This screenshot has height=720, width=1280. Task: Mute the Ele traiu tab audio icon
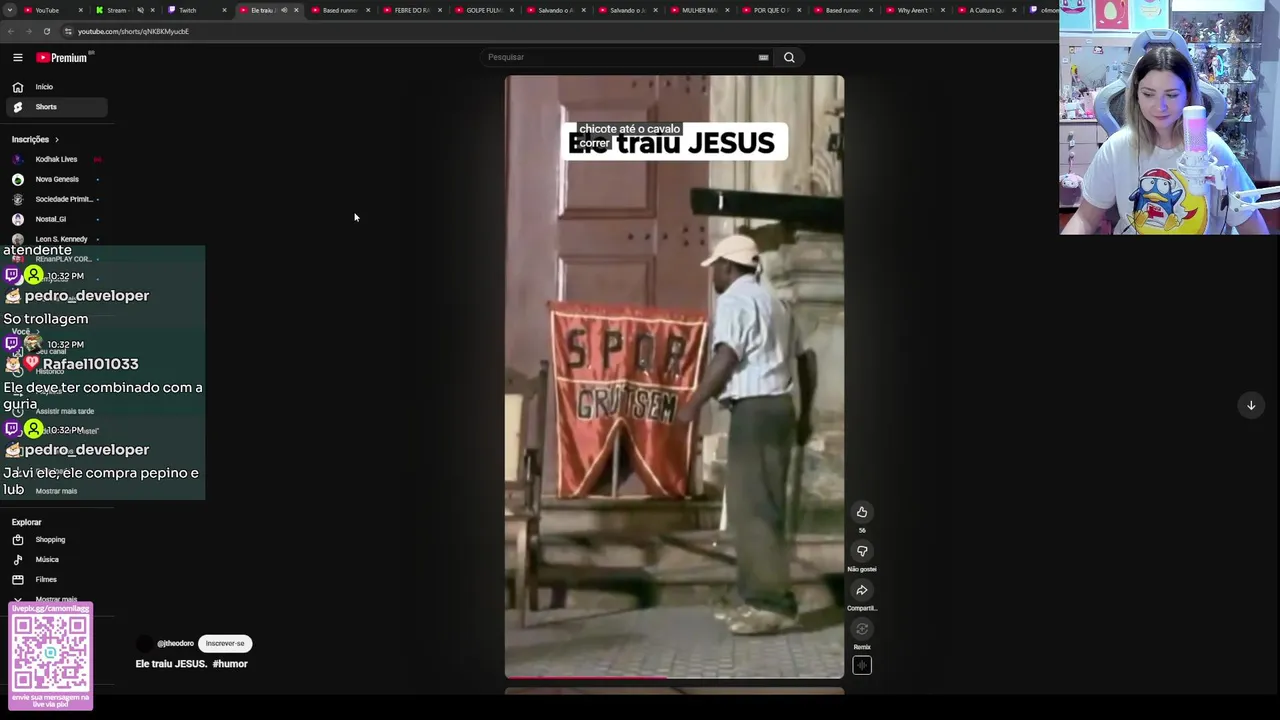click(284, 10)
